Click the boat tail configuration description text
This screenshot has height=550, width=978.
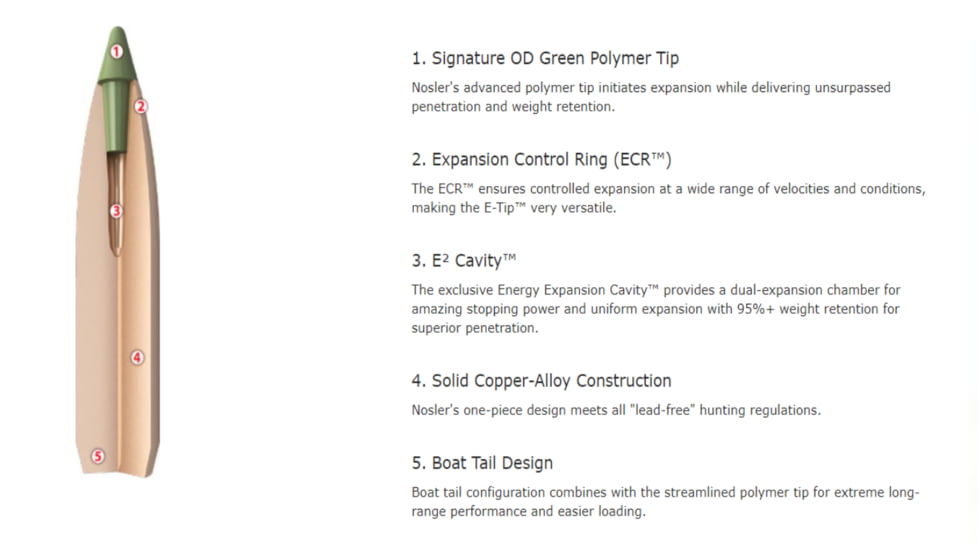point(664,502)
